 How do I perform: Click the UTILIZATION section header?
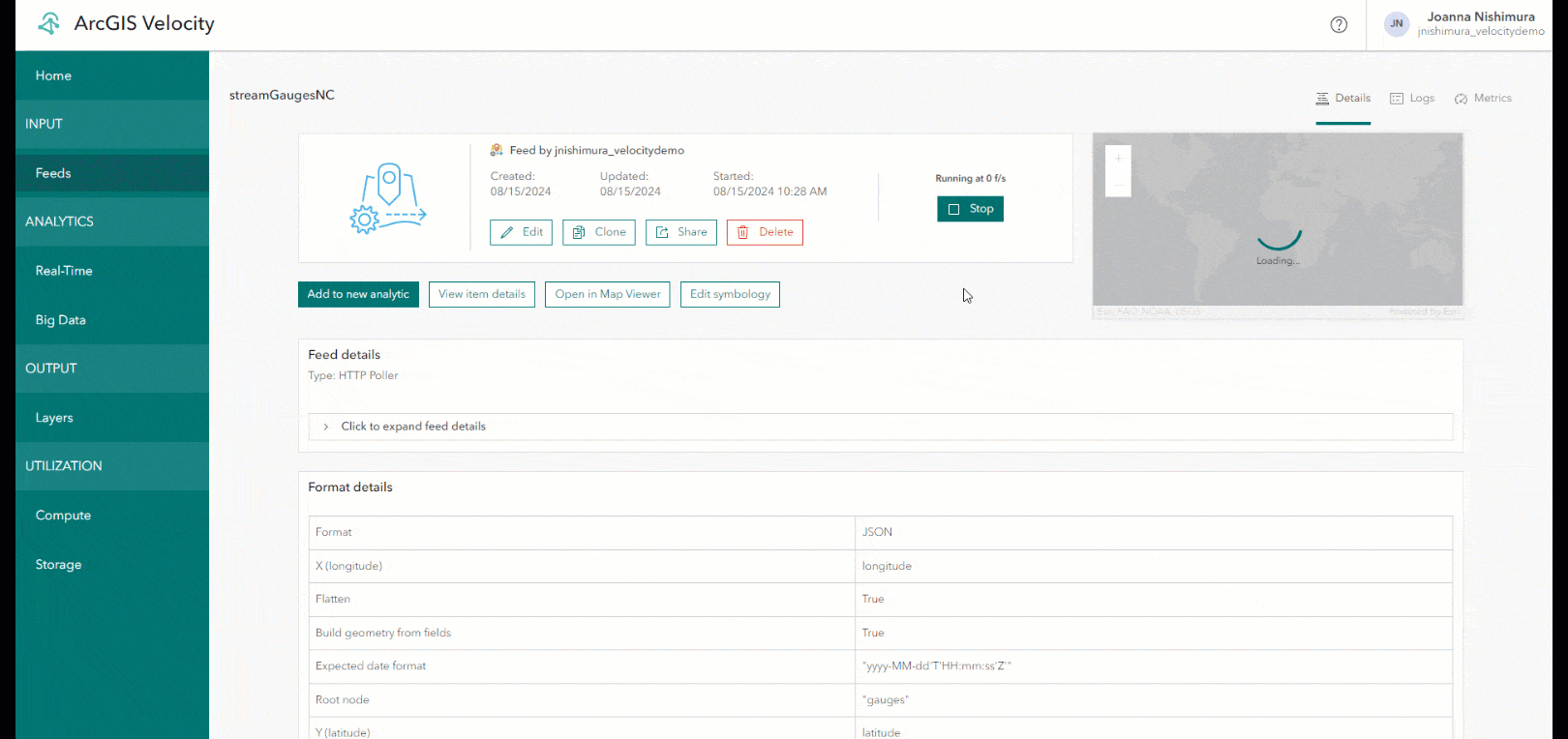click(x=112, y=466)
